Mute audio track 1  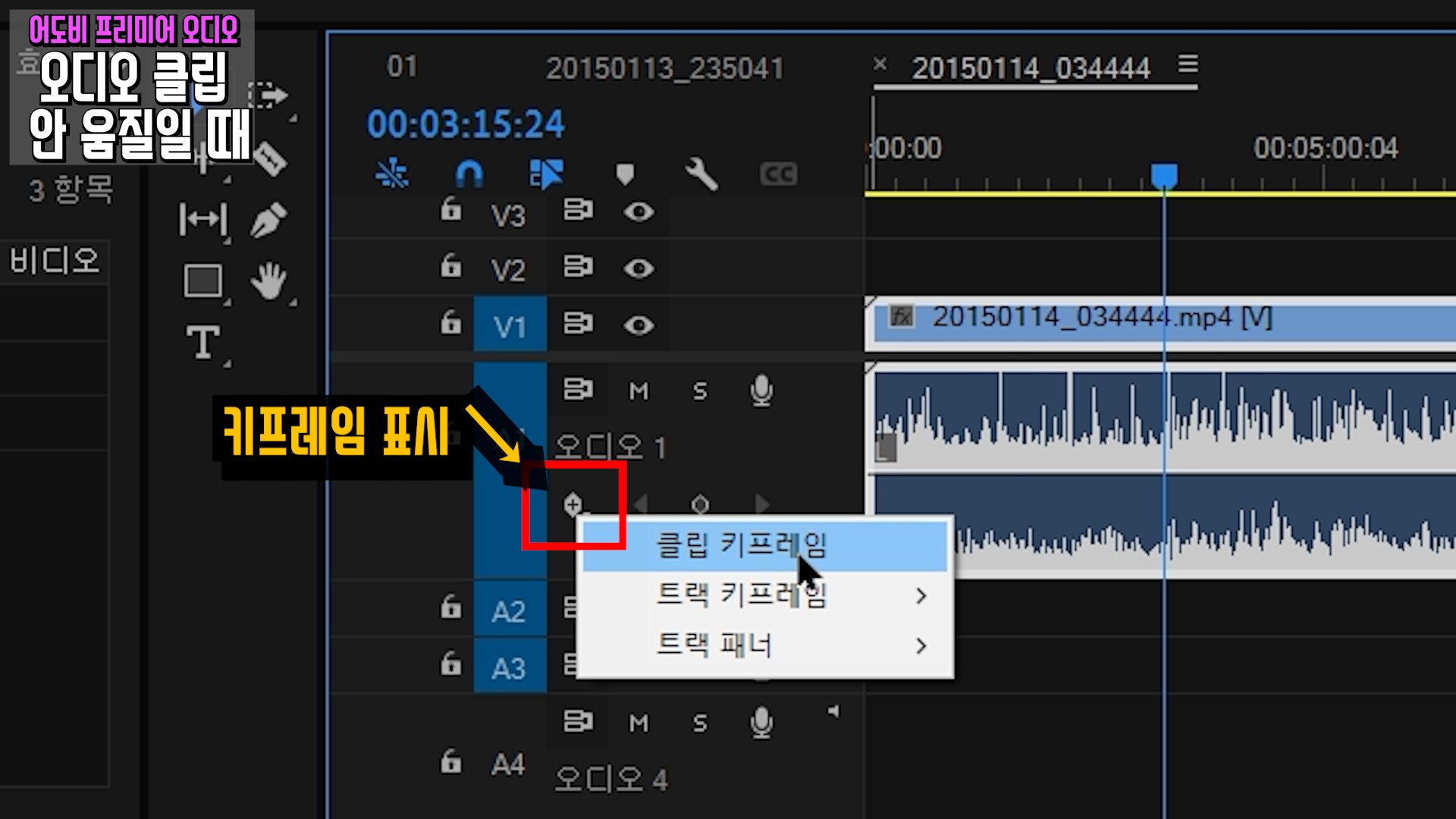pos(639,391)
